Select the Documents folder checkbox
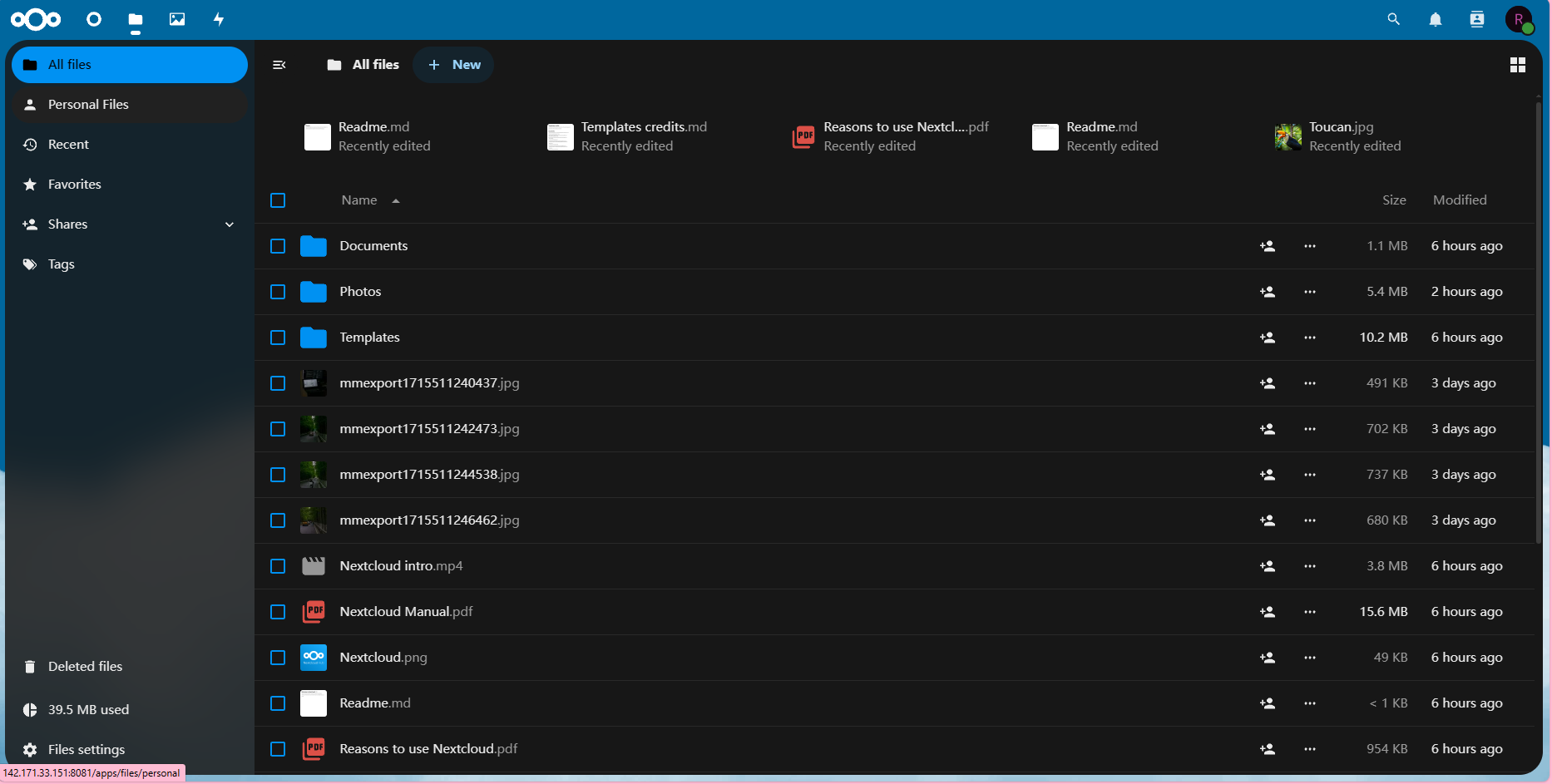1552x784 pixels. [x=278, y=246]
